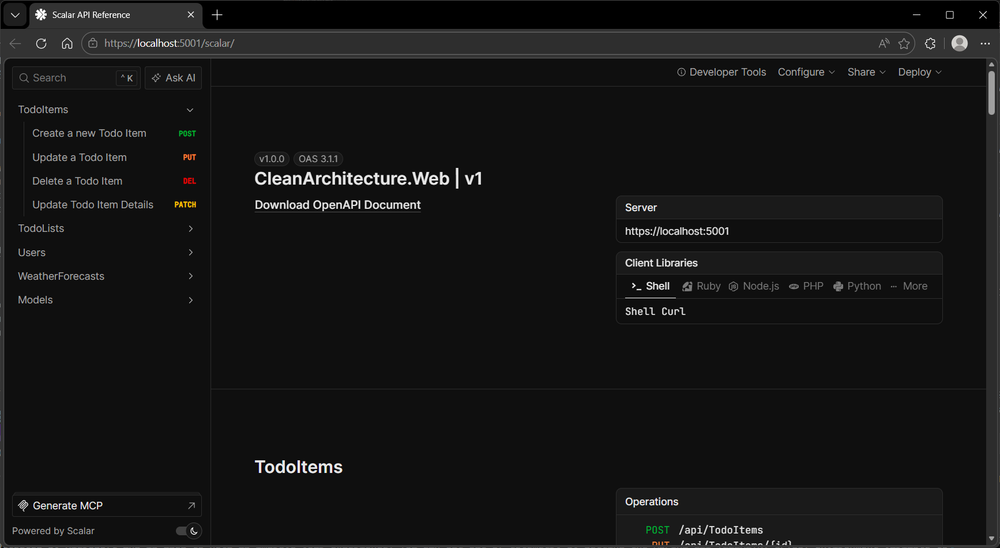Click the page vertical scrollbar thumb
The height and width of the screenshot is (548, 1000).
click(991, 93)
